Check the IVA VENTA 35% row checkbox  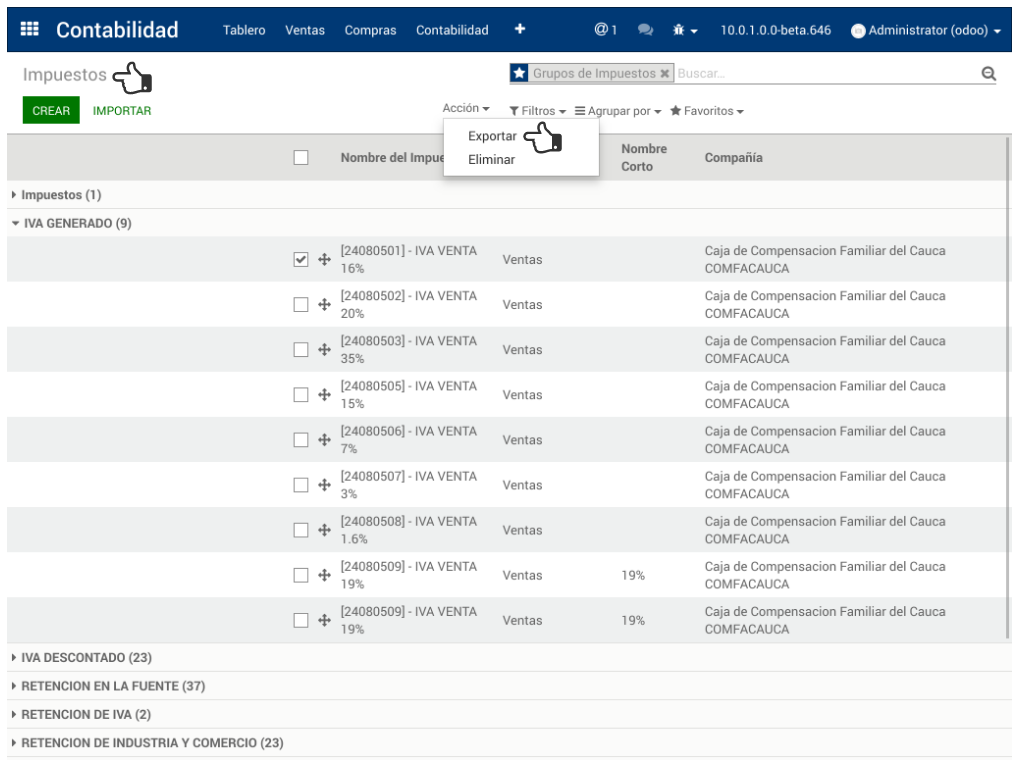(x=301, y=350)
